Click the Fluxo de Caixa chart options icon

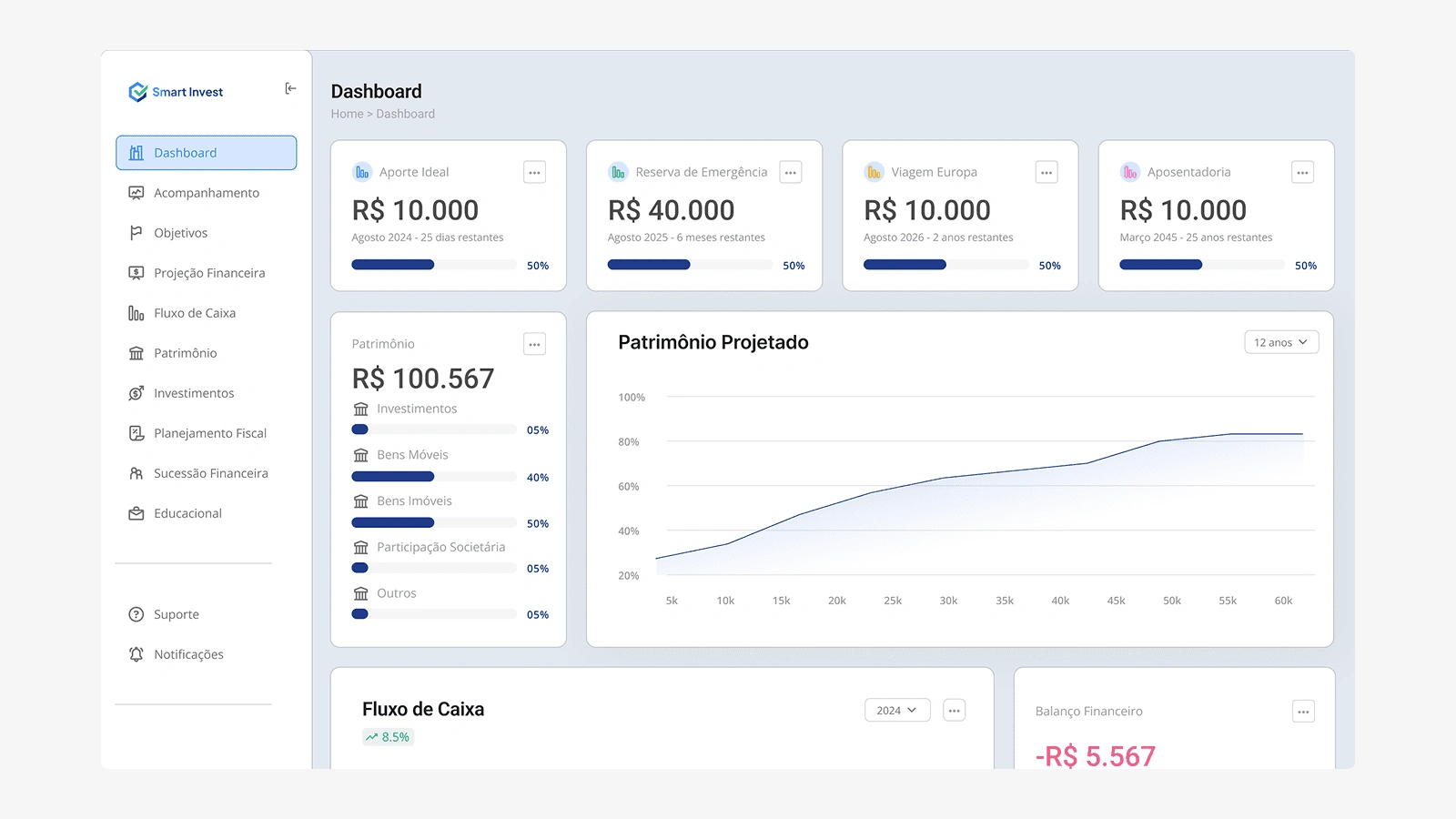[954, 711]
